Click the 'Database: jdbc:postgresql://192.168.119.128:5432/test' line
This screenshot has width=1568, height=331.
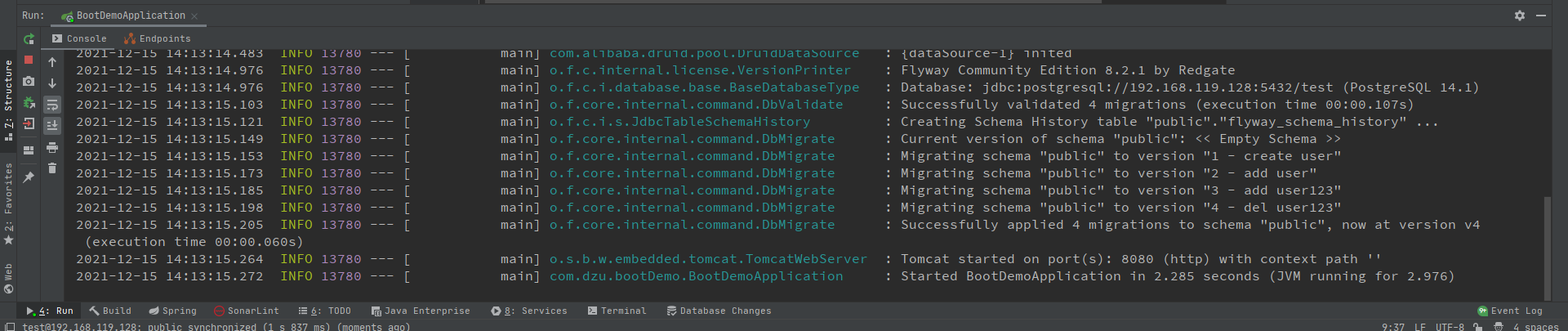1190,87
